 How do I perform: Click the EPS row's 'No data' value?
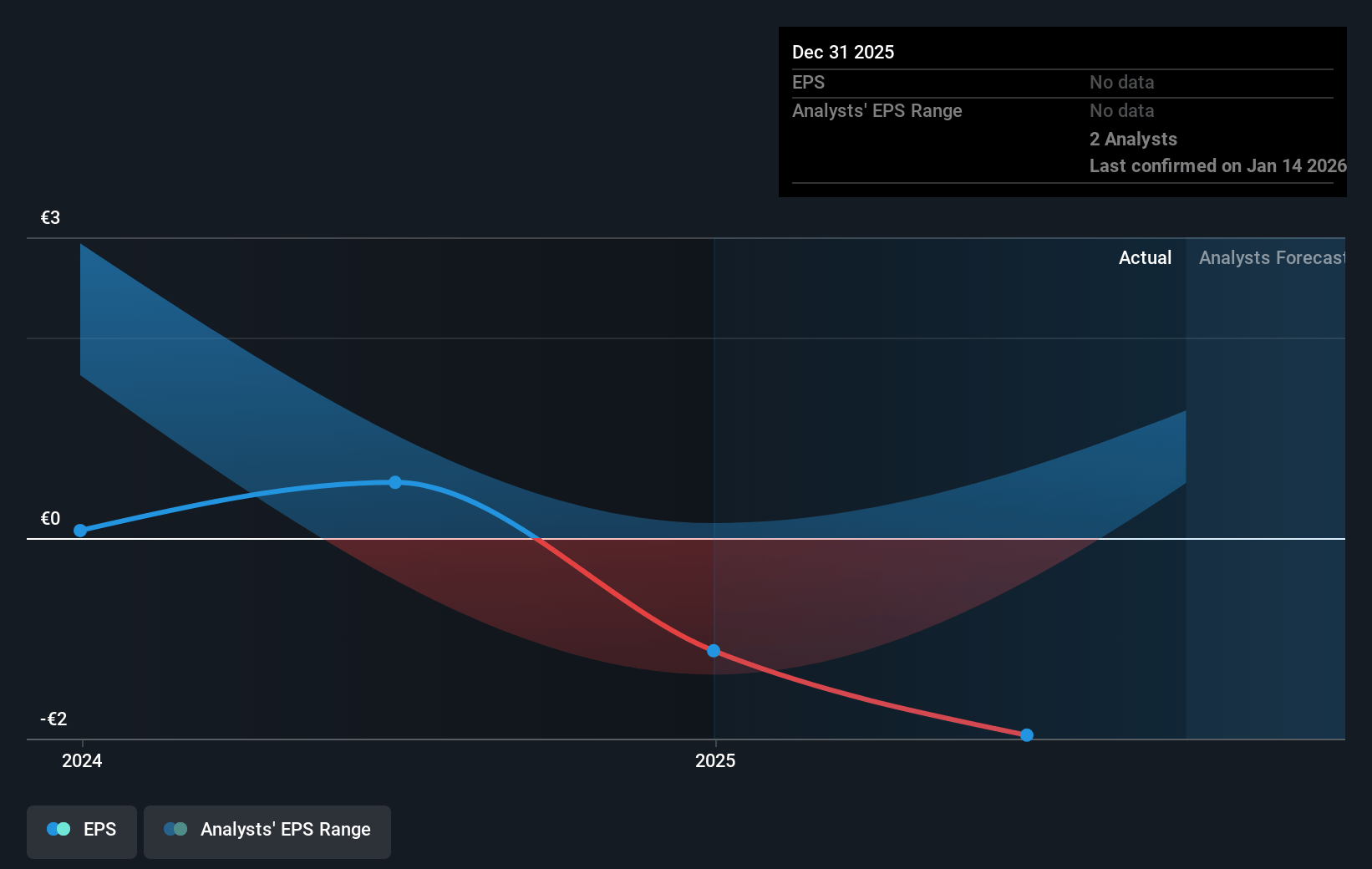coord(1121,82)
